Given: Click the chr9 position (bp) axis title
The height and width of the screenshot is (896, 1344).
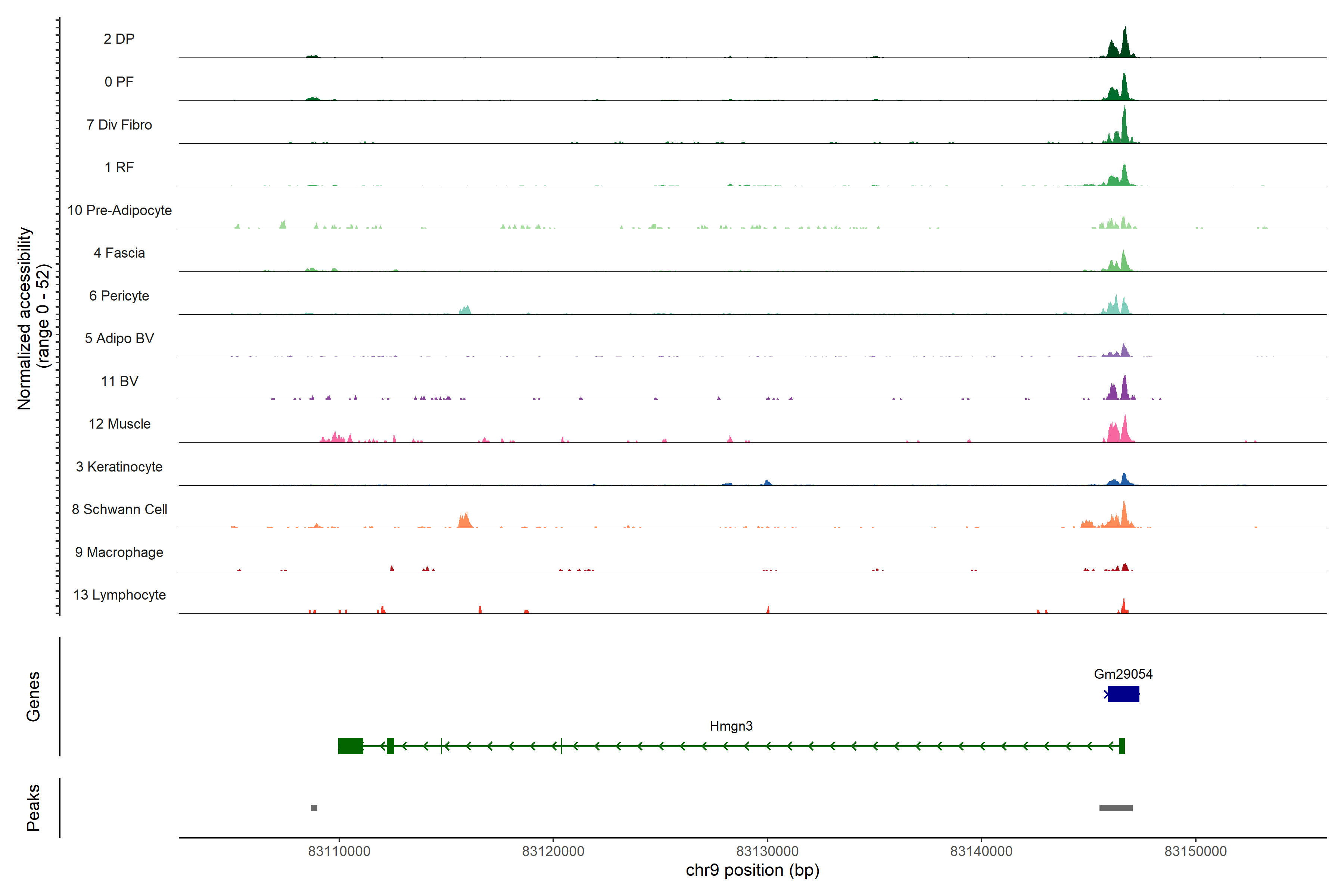Looking at the screenshot, I should pyautogui.click(x=752, y=870).
